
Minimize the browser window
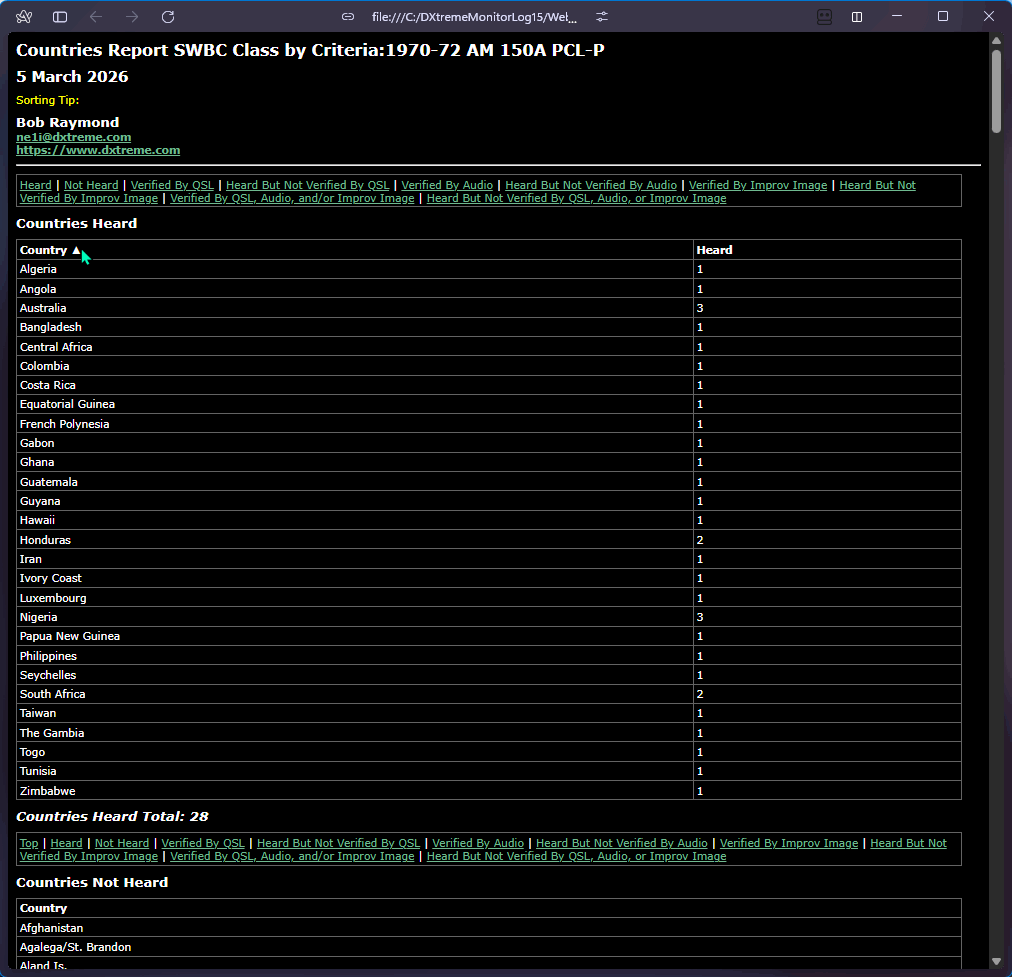click(x=899, y=17)
